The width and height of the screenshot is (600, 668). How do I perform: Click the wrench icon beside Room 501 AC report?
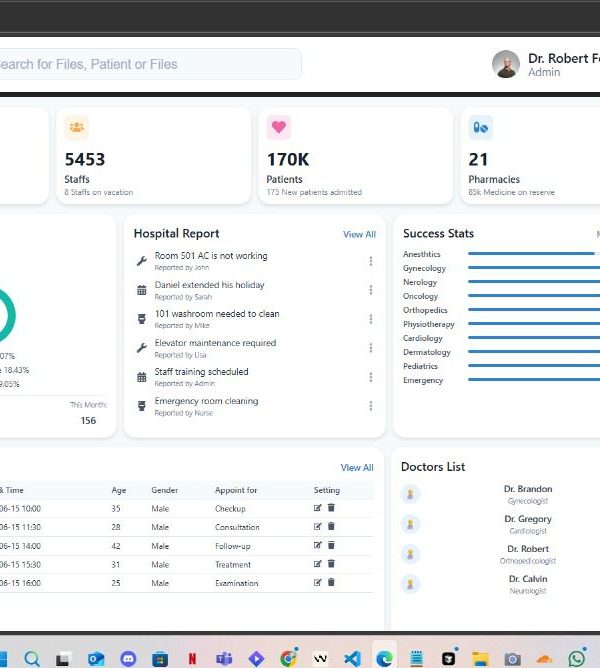click(x=141, y=261)
